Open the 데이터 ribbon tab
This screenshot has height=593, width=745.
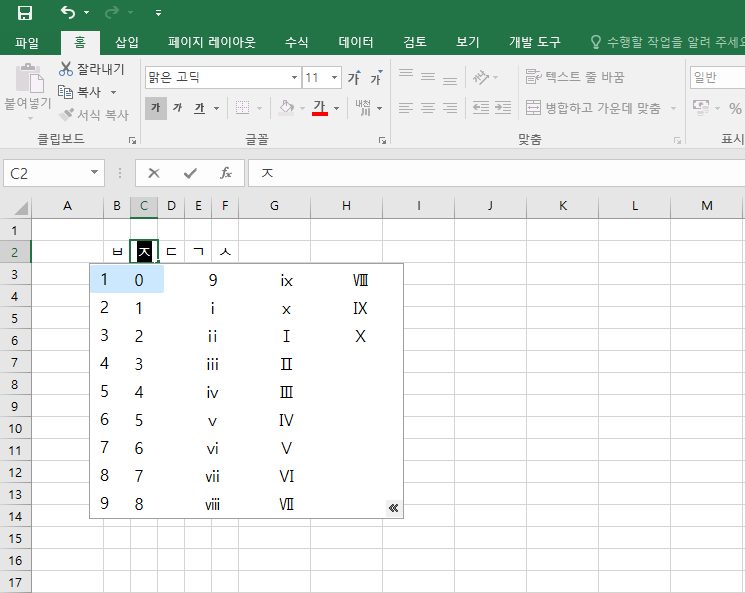click(356, 43)
